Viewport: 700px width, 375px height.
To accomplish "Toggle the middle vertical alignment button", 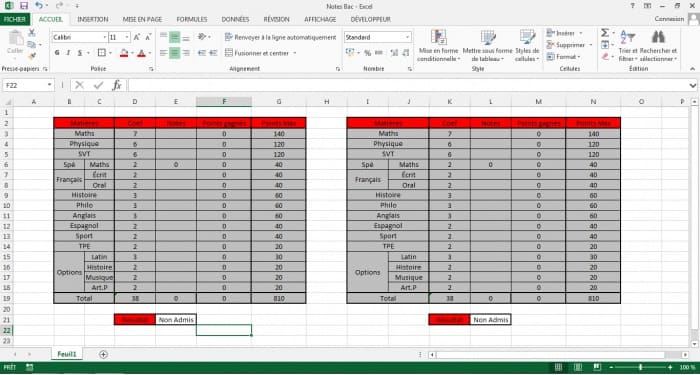I will tap(175, 37).
